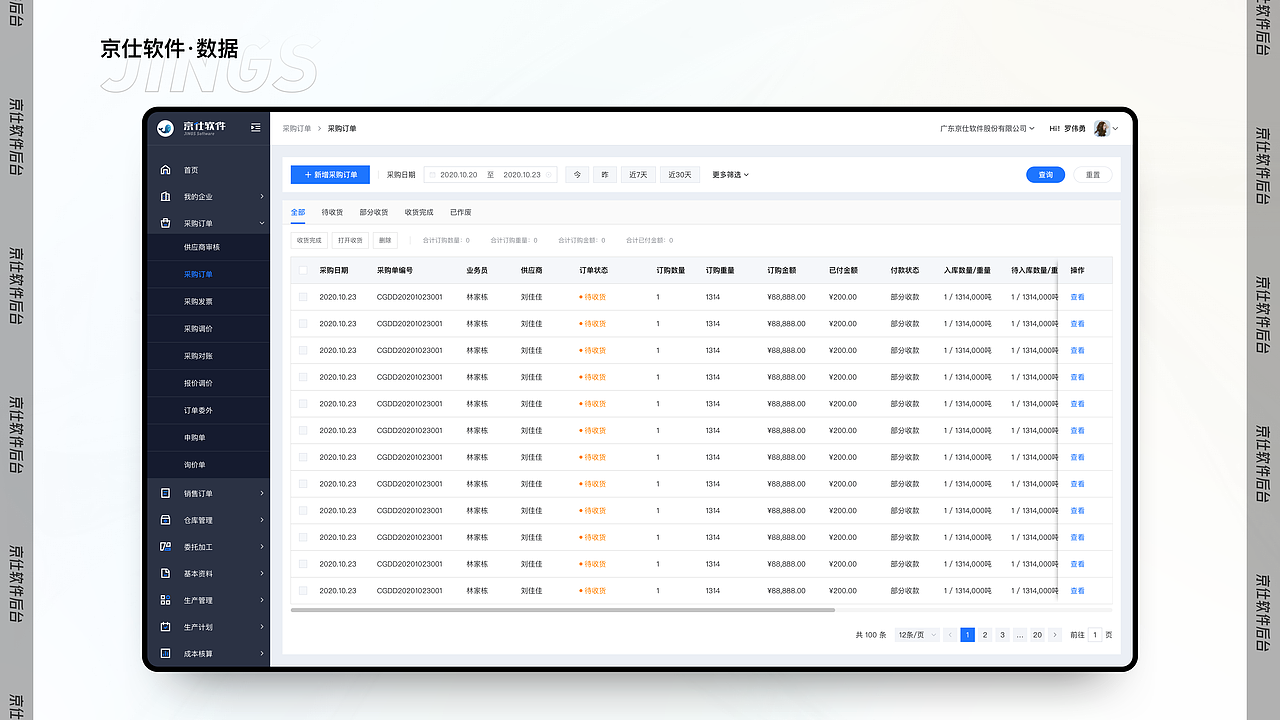Viewport: 1280px width, 720px height.
Task: Click the 新增采购订单 button
Action: 330,175
